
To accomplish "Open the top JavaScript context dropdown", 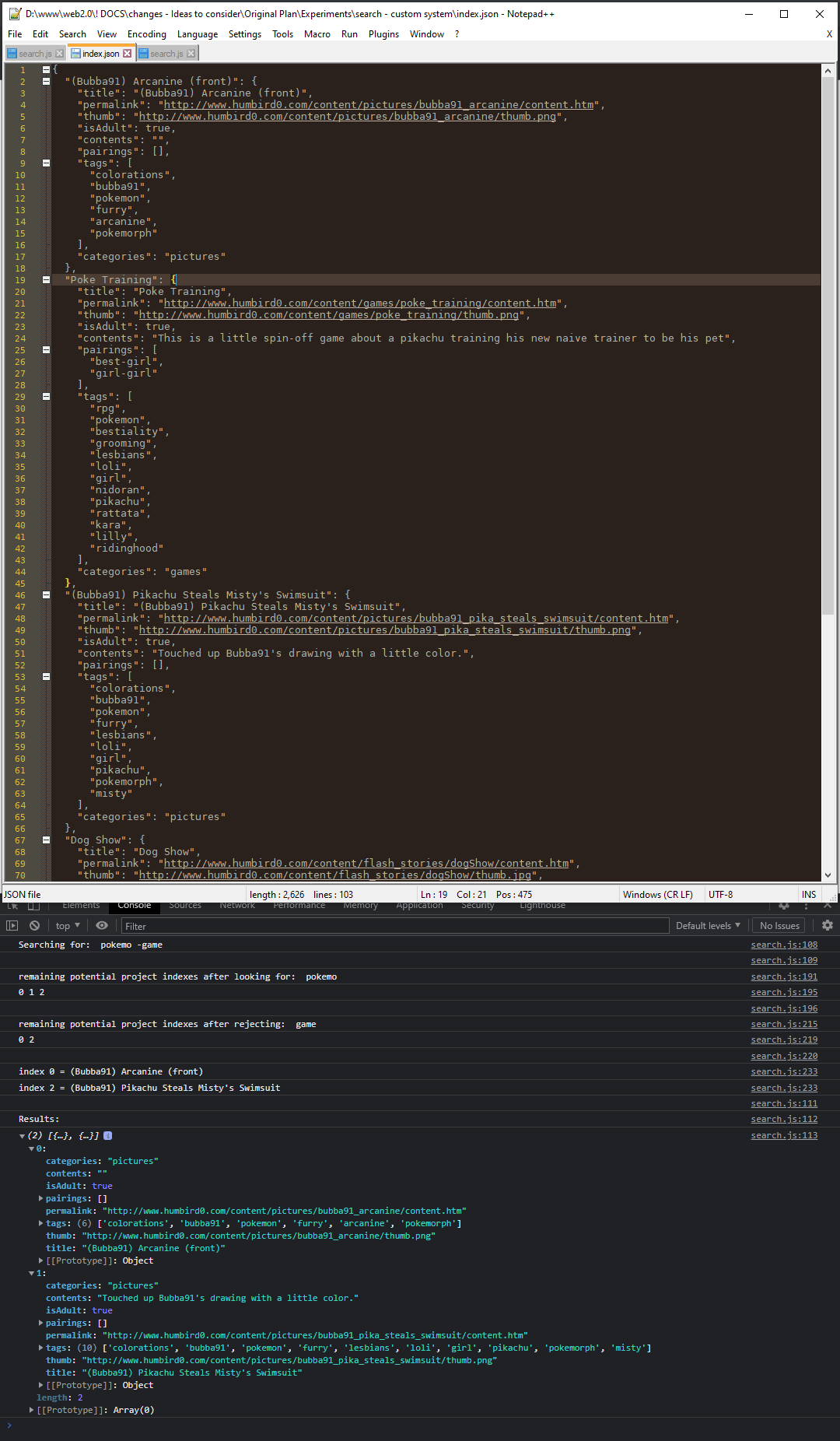I will pyautogui.click(x=68, y=925).
